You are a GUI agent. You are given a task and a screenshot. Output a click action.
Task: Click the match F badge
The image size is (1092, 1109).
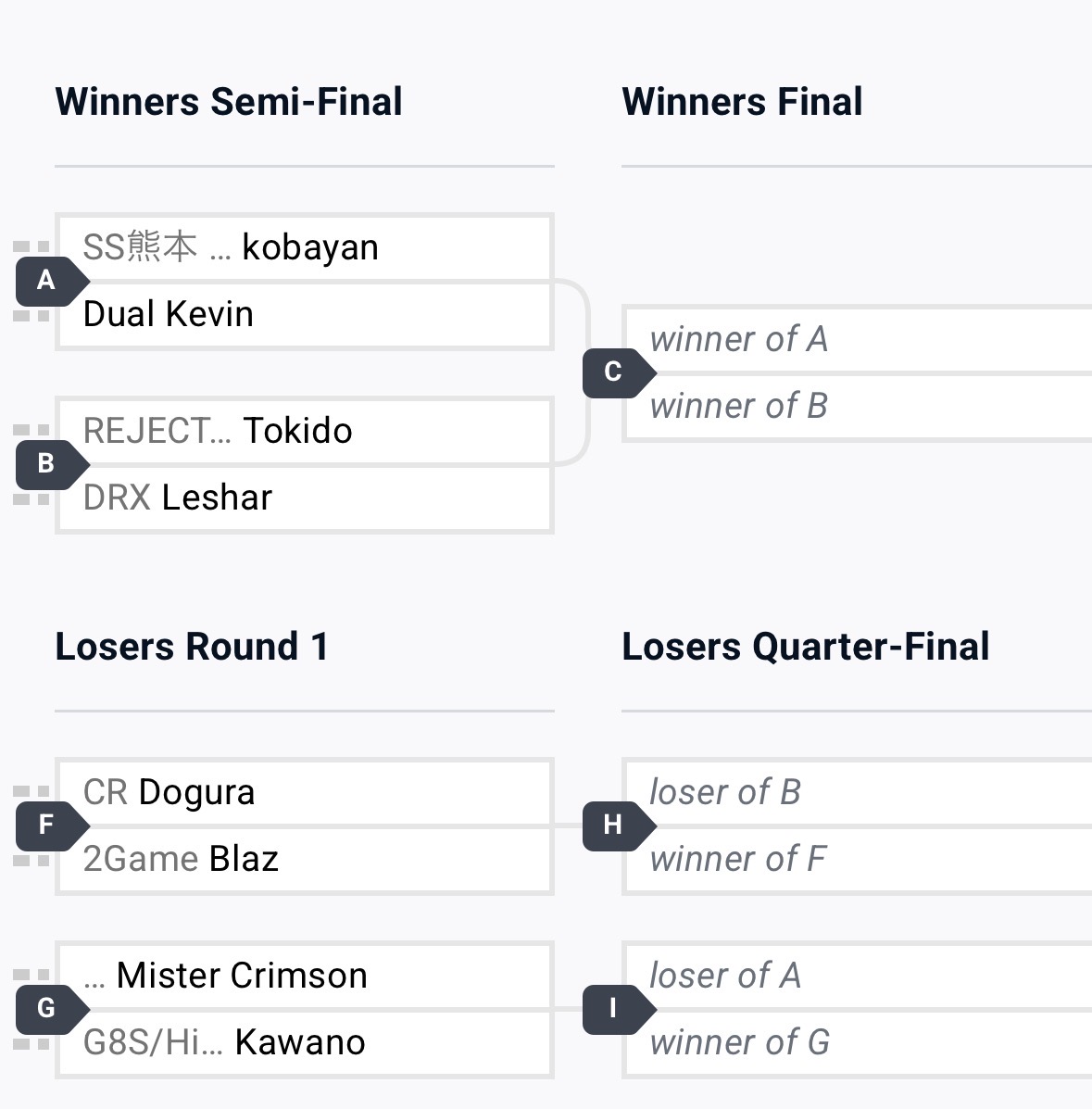pyautogui.click(x=46, y=825)
